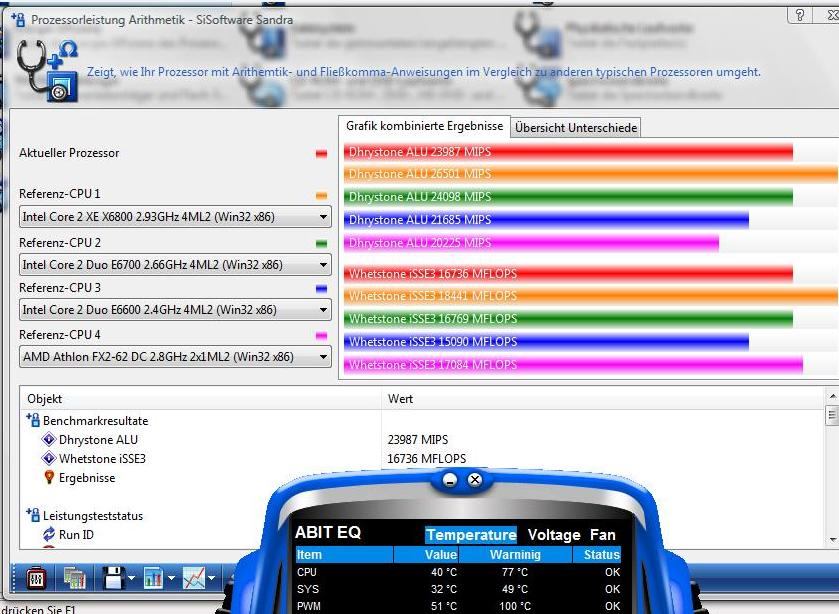Viewport: 839px width, 614px height.
Task: Open the Referenz-CPU 4 dropdown showing AMD Athlon FX2-62
Action: [x=175, y=357]
